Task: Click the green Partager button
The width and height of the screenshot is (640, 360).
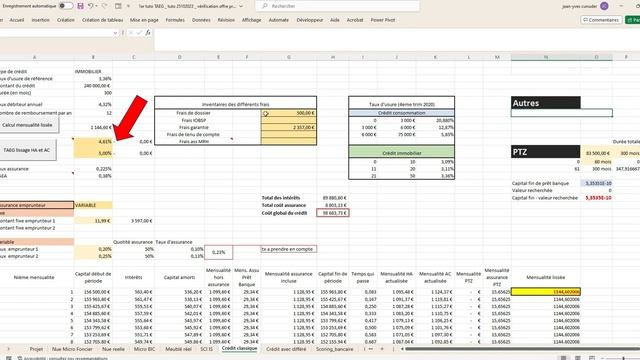Action: 633,20
